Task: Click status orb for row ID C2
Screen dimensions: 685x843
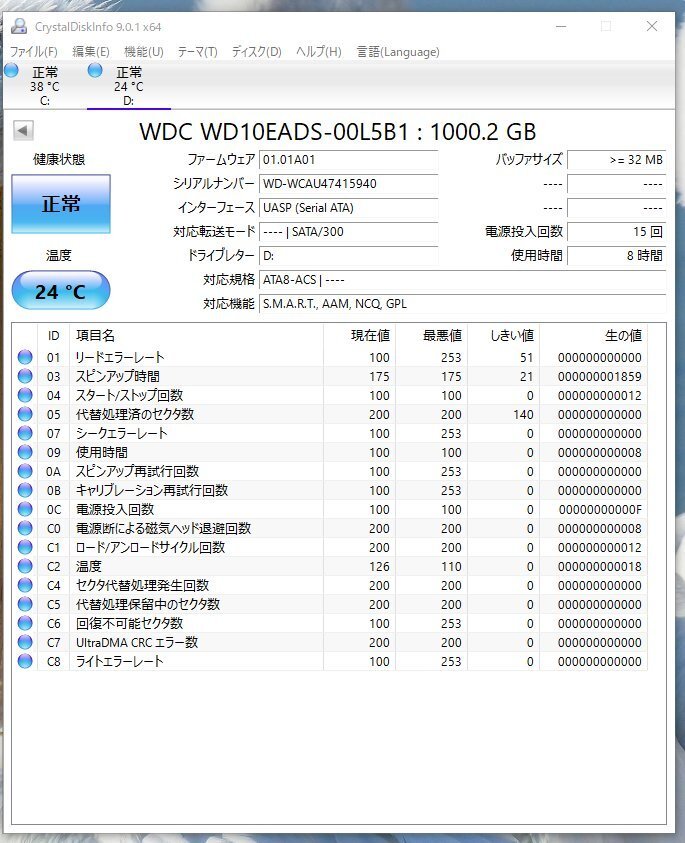Action: (x=25, y=566)
